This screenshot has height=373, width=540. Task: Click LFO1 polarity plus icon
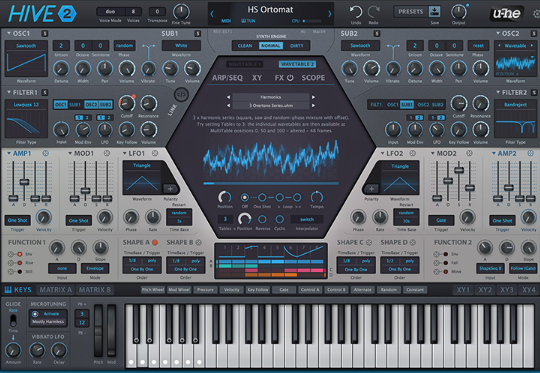[x=170, y=188]
